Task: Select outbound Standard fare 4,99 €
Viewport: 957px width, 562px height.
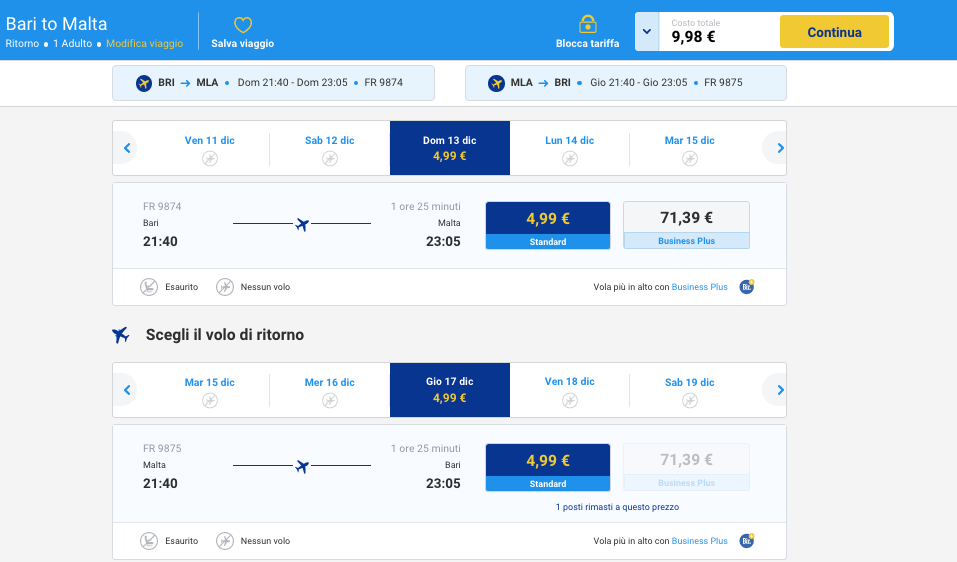Action: [547, 225]
